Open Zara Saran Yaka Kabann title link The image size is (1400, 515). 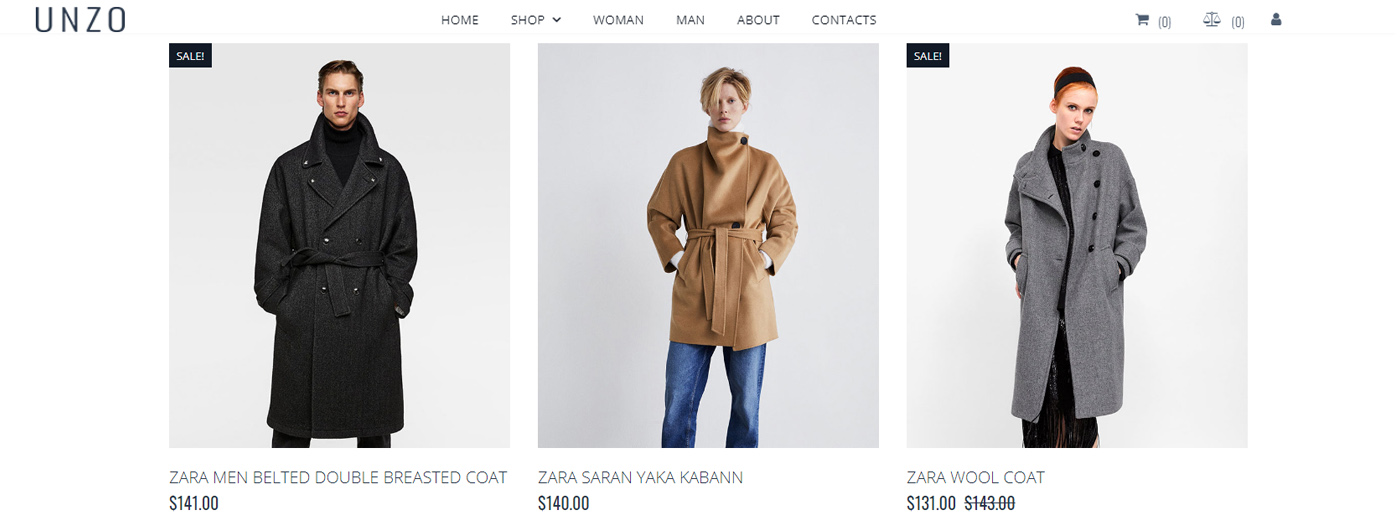[x=640, y=477]
